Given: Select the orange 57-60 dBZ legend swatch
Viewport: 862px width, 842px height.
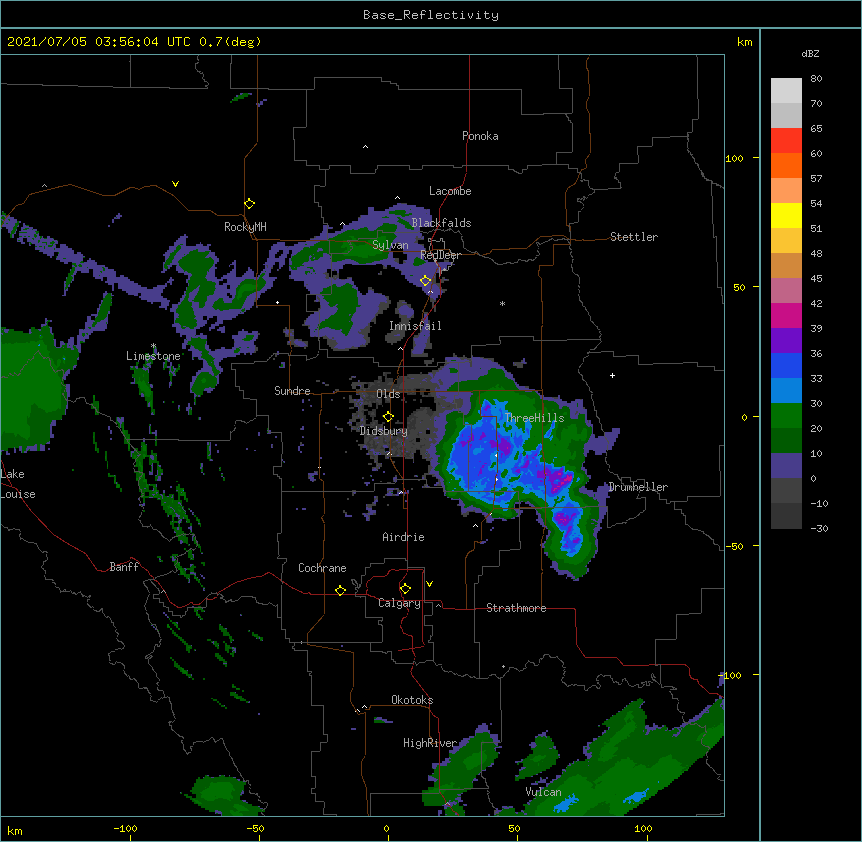Looking at the screenshot, I should [x=786, y=165].
